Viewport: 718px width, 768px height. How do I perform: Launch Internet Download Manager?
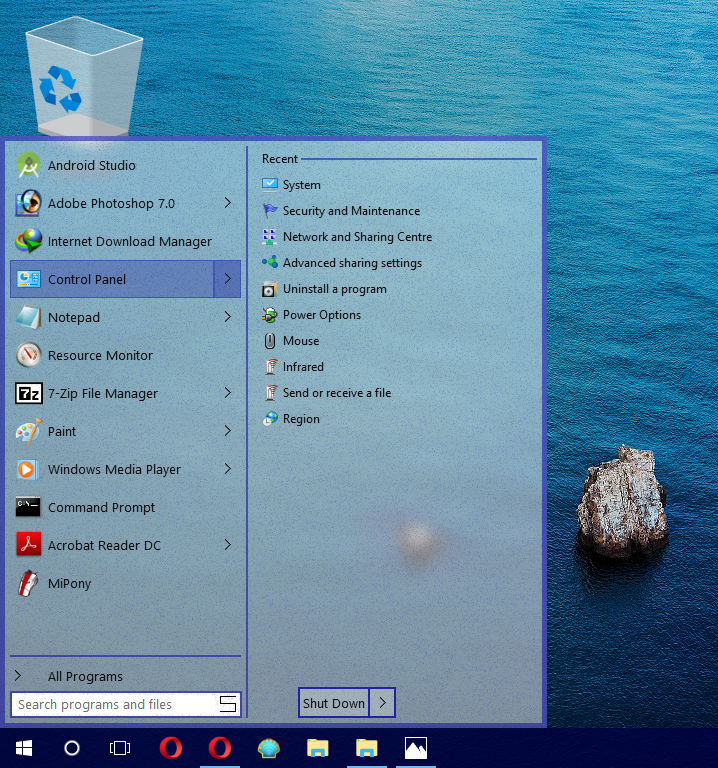[129, 242]
